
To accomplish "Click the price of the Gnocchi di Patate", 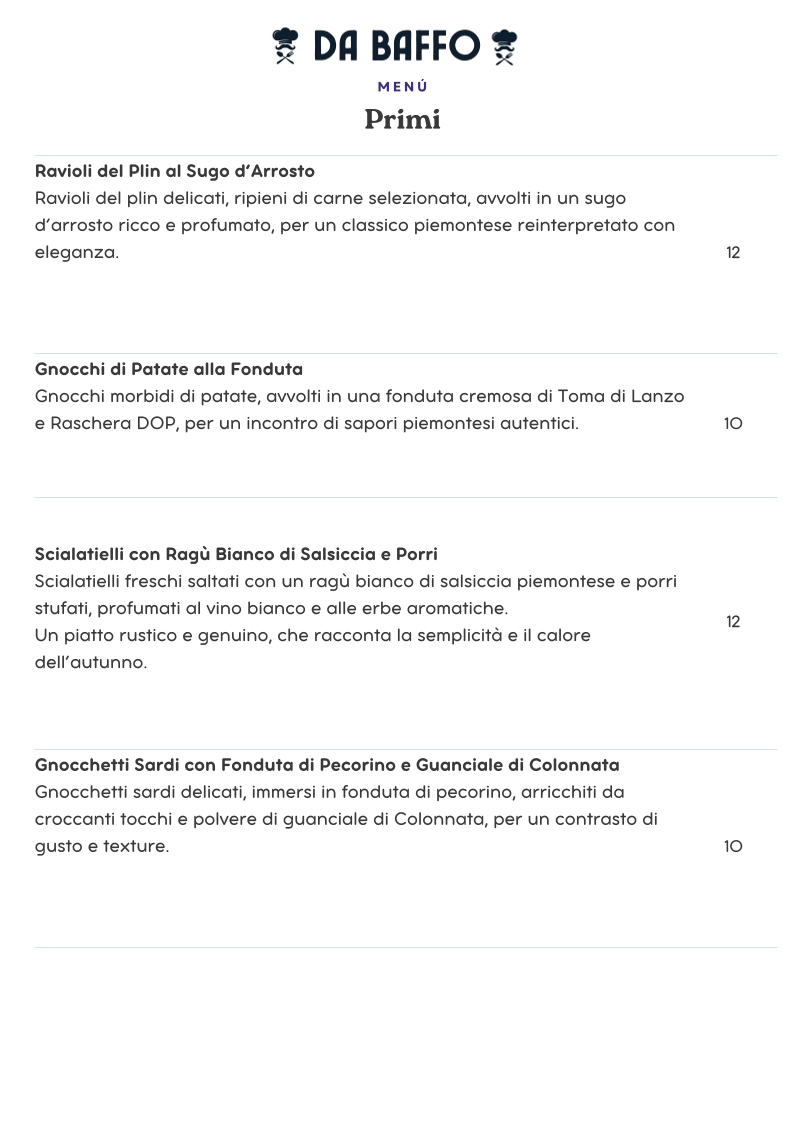I will (733, 423).
